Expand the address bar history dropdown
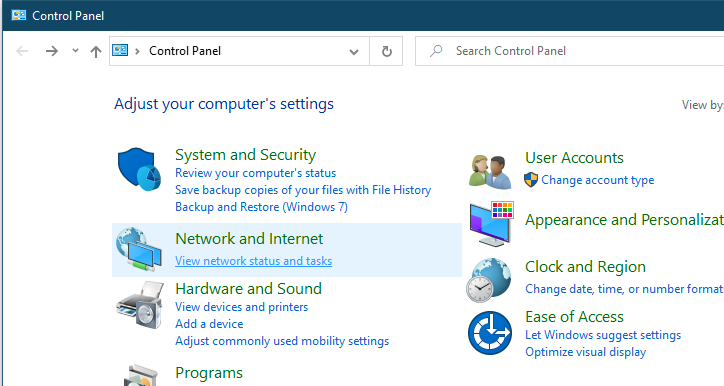Screen dimensions: 724x386 point(354,52)
